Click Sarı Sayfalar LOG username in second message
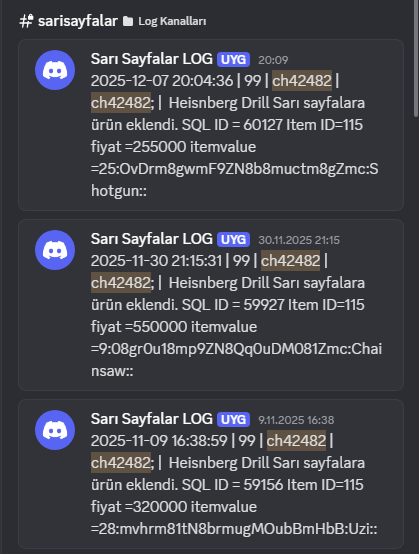The width and height of the screenshot is (419, 554). point(152,239)
